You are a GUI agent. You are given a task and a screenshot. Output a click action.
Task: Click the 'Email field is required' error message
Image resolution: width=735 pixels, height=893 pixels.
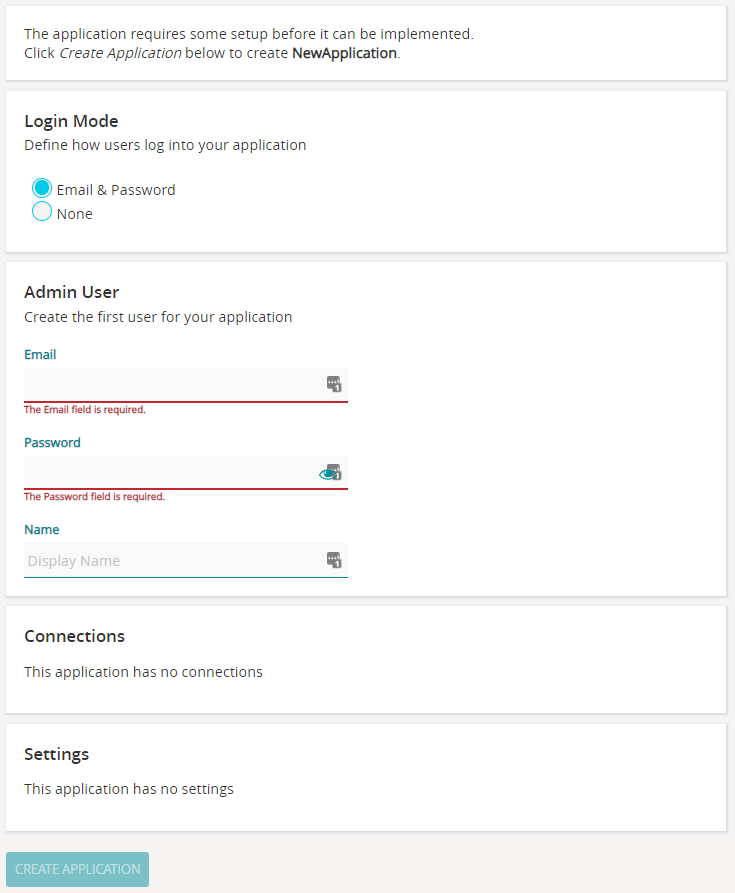(x=85, y=410)
